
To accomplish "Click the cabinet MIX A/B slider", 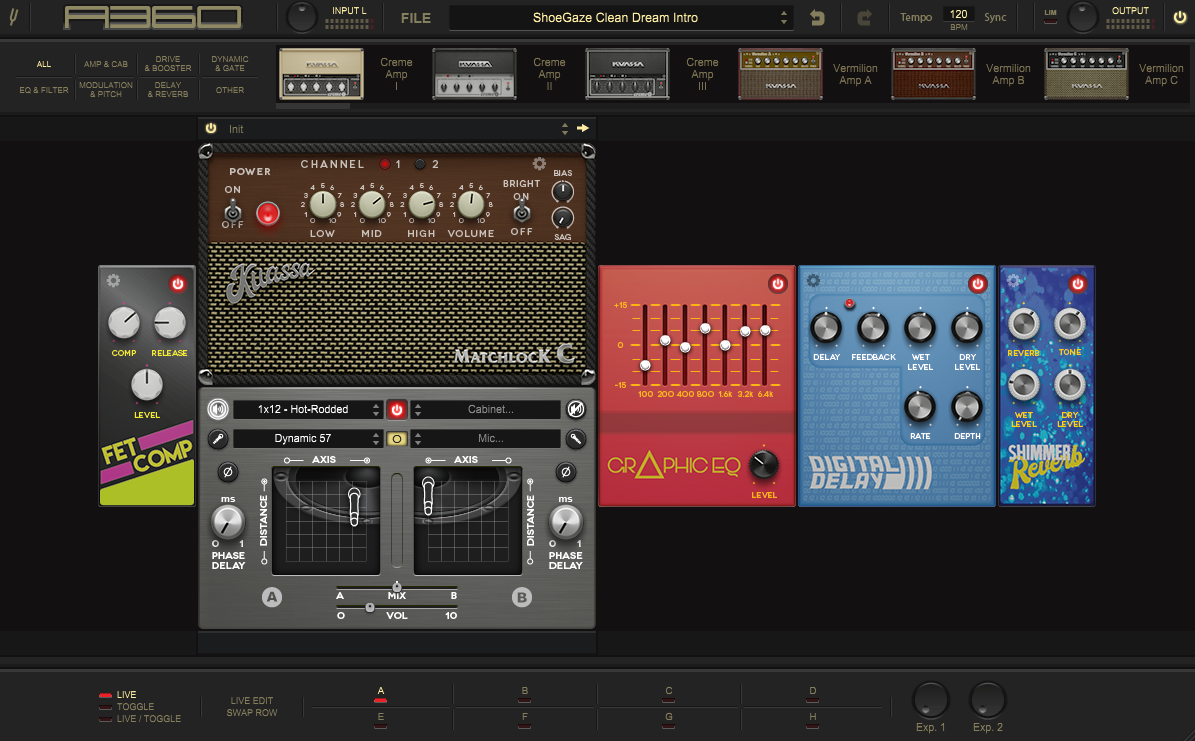I will (x=396, y=587).
